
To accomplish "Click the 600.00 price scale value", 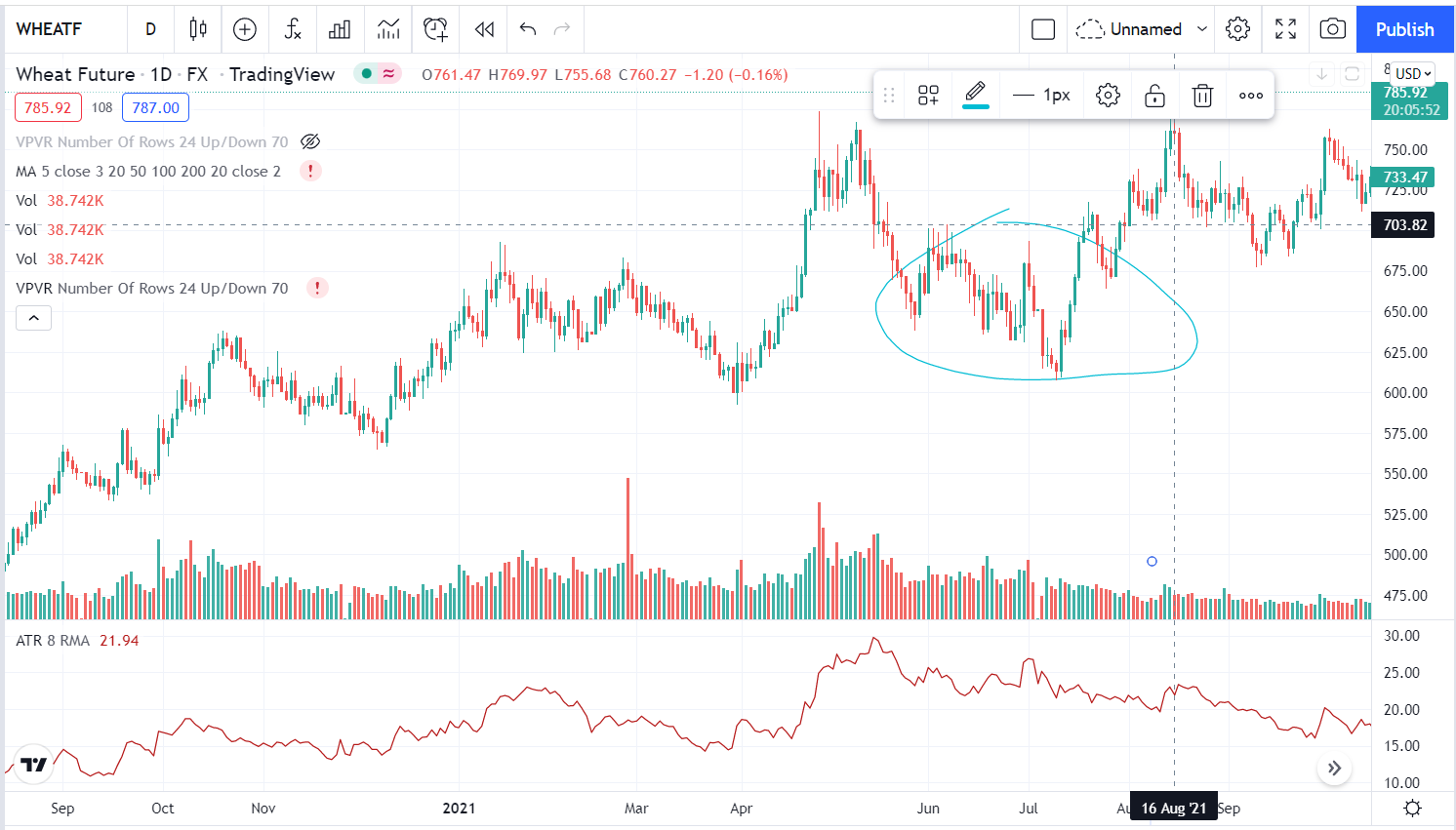I will (x=1405, y=393).
